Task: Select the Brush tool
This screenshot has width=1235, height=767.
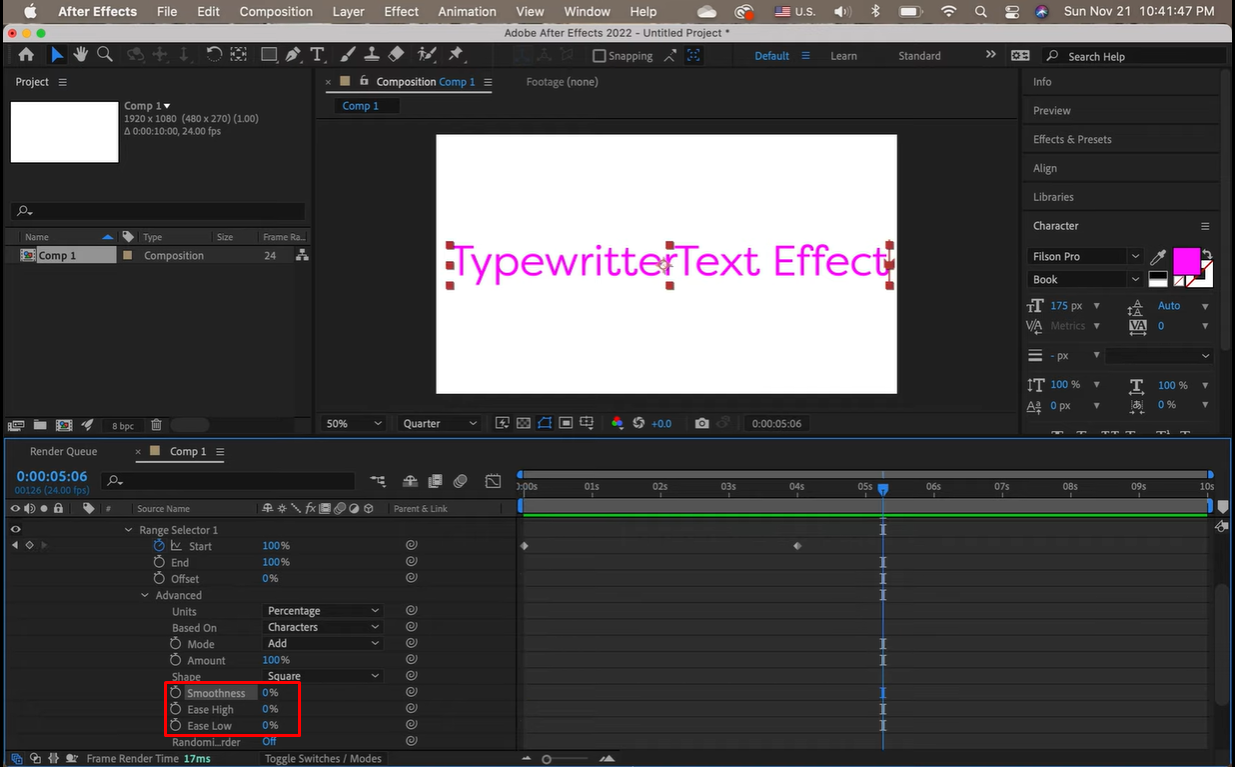Action: click(x=349, y=55)
